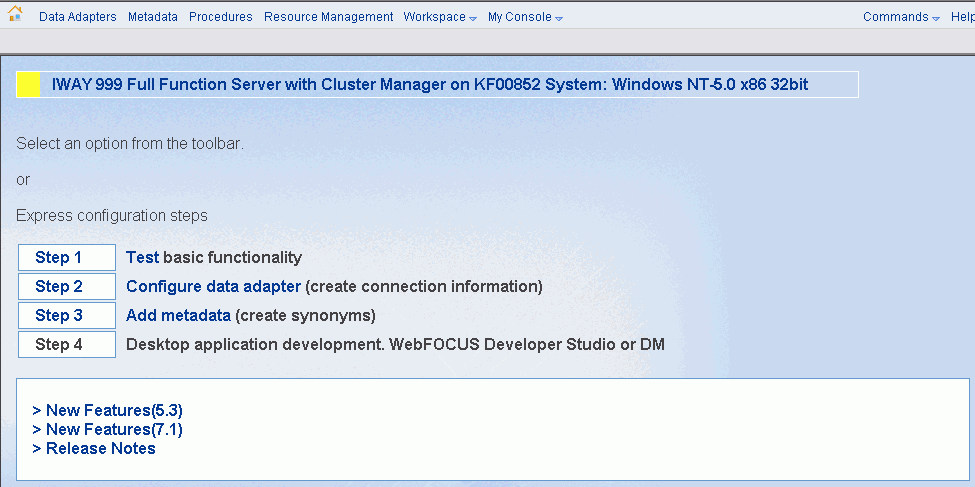Click the IWAY 999 server title text
The height and width of the screenshot is (487, 975).
(430, 85)
